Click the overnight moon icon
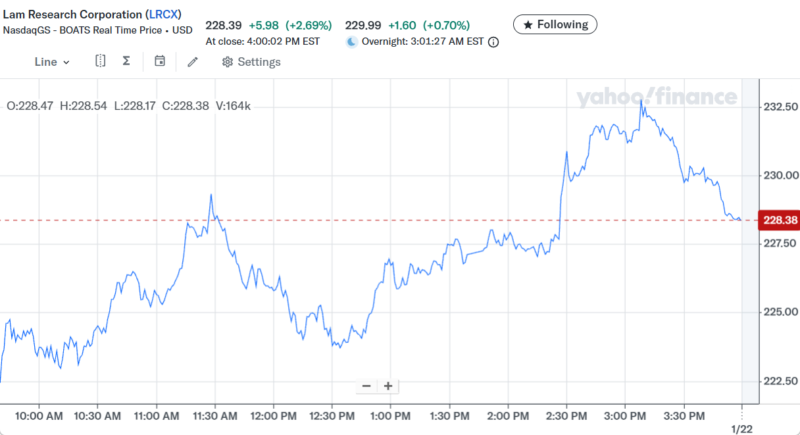Viewport: 800px width, 435px height. (x=351, y=42)
